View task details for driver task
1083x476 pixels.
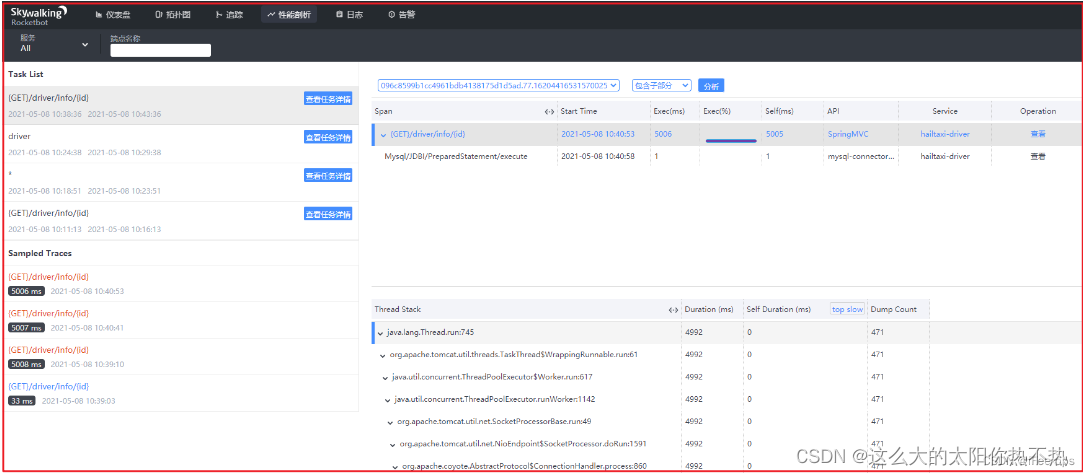(x=328, y=137)
